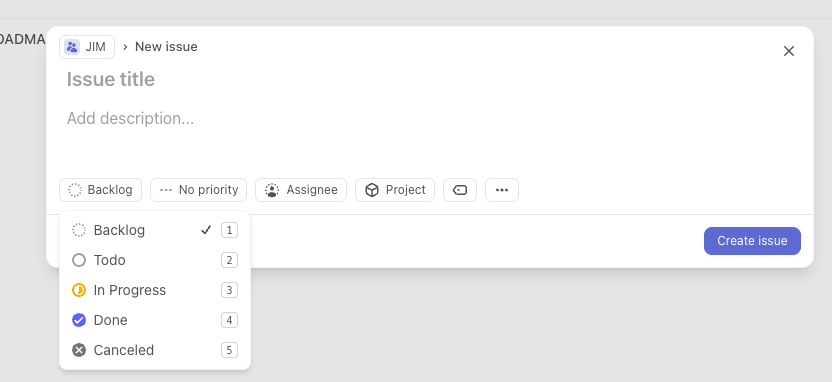Click the gray Canceled X icon

pyautogui.click(x=79, y=350)
